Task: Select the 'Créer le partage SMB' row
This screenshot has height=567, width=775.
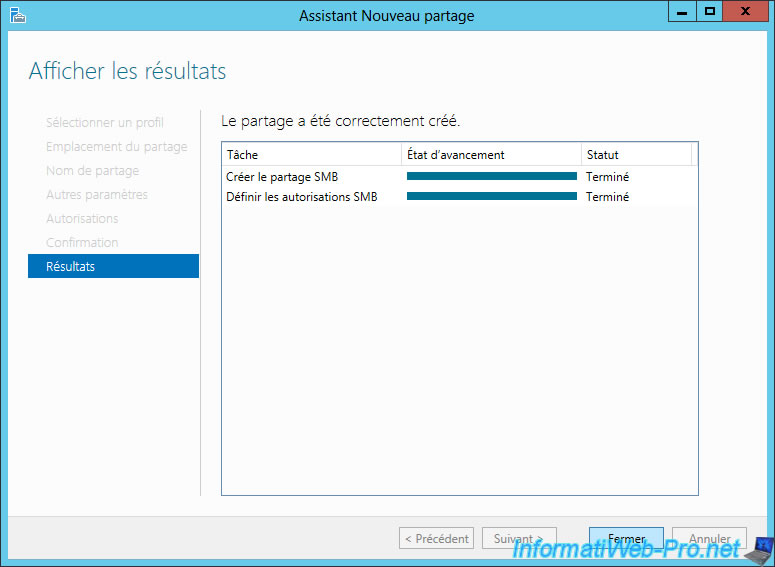Action: tap(460, 176)
